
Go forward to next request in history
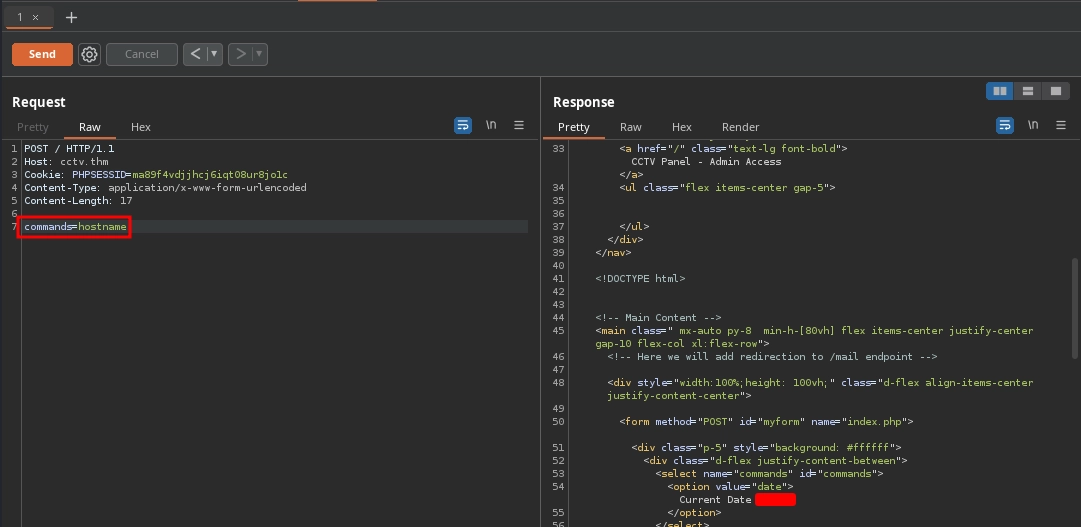[240, 54]
